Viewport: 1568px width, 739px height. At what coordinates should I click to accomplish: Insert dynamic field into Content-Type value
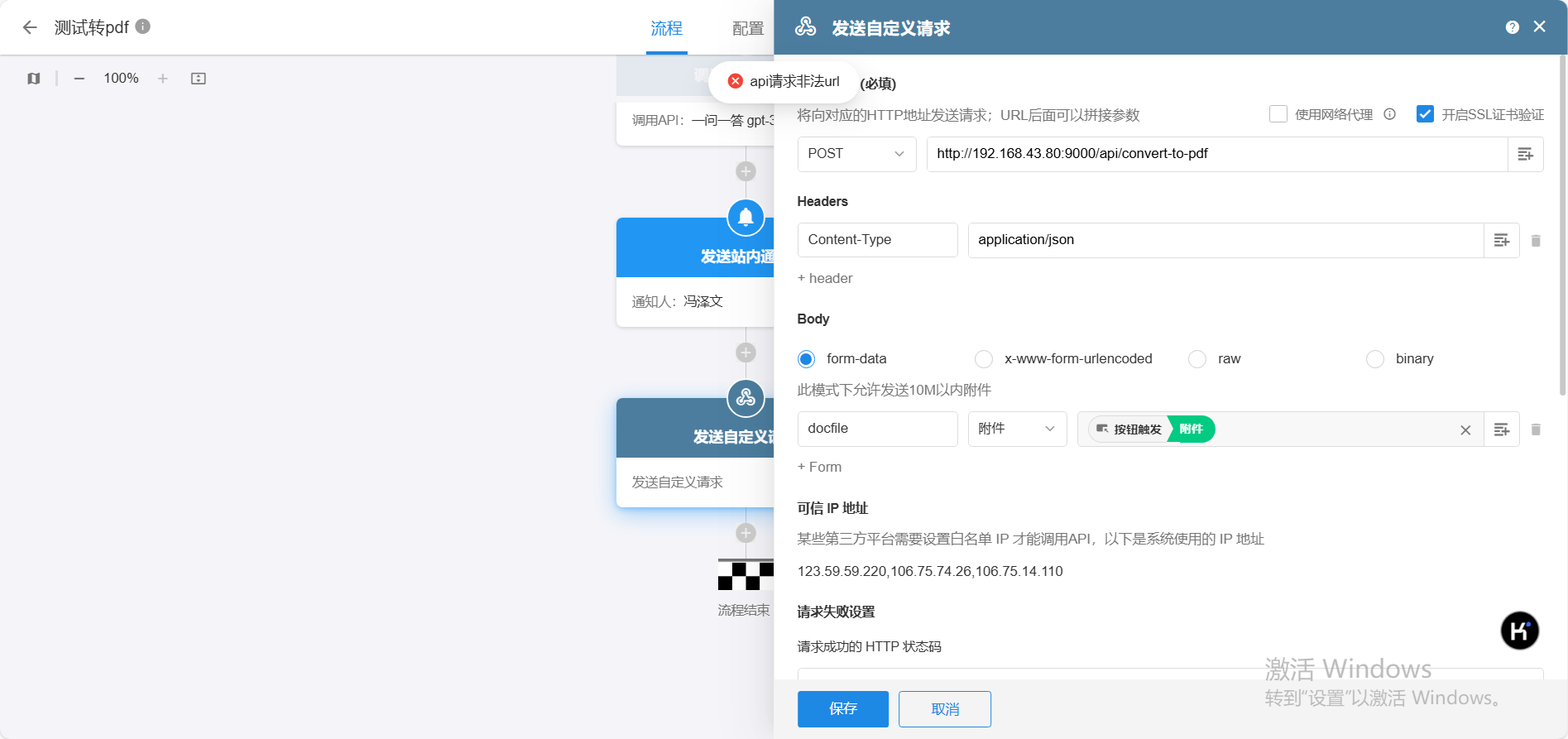point(1501,240)
